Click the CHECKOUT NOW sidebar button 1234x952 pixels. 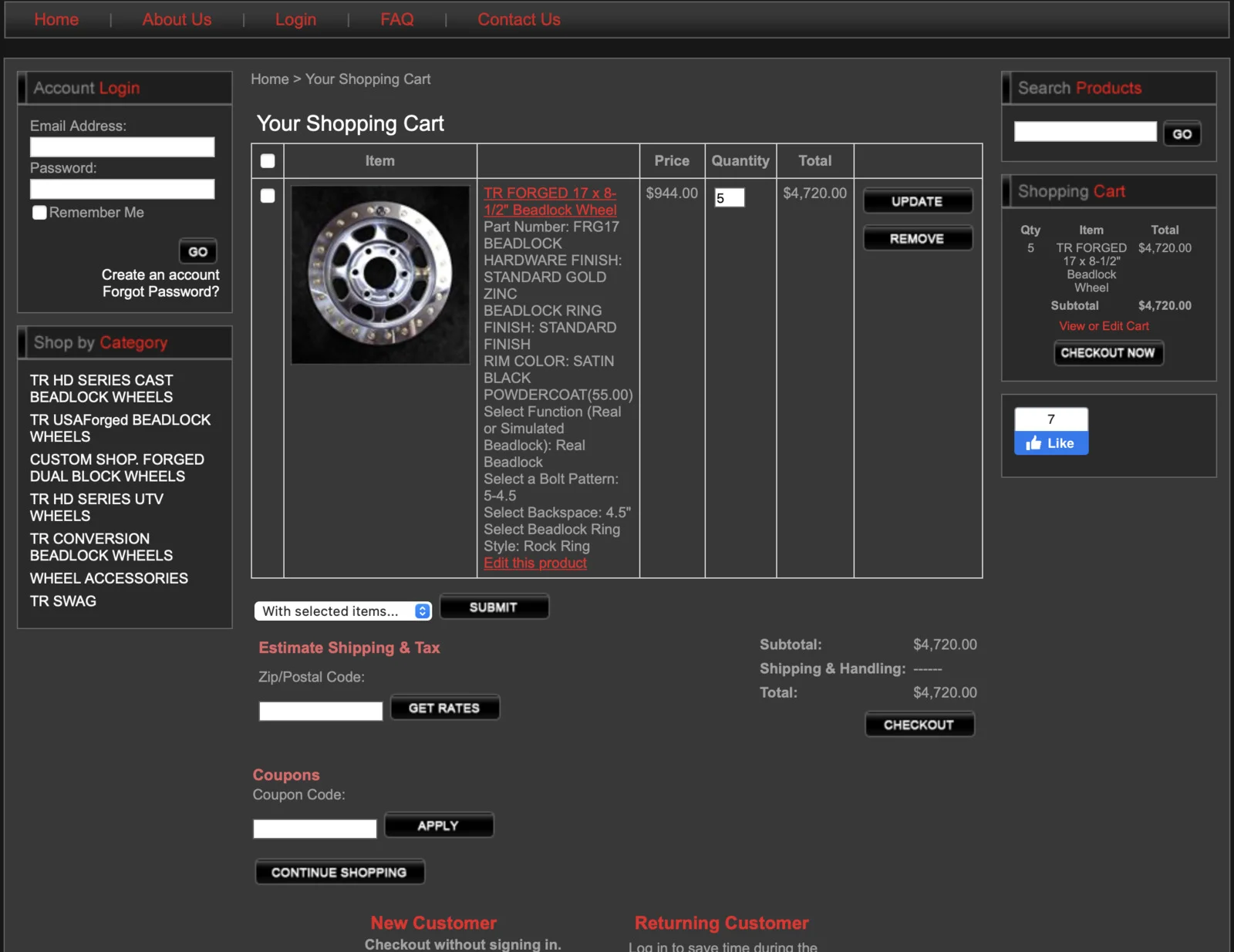[x=1108, y=353]
